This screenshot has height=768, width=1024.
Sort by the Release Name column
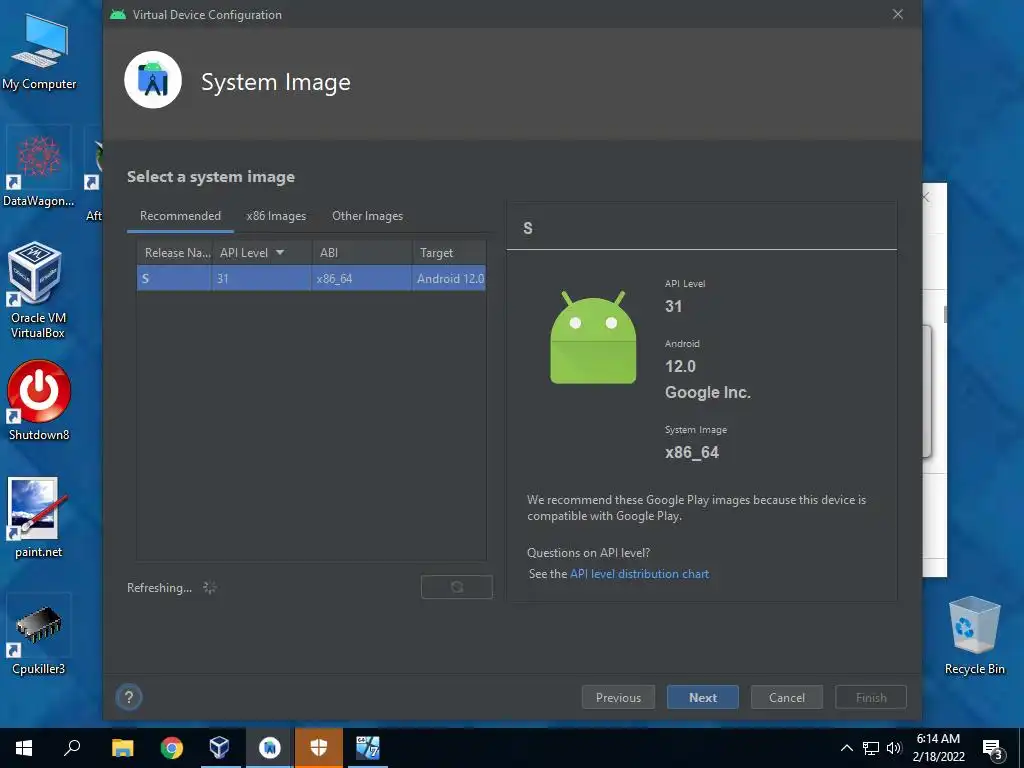tap(174, 253)
